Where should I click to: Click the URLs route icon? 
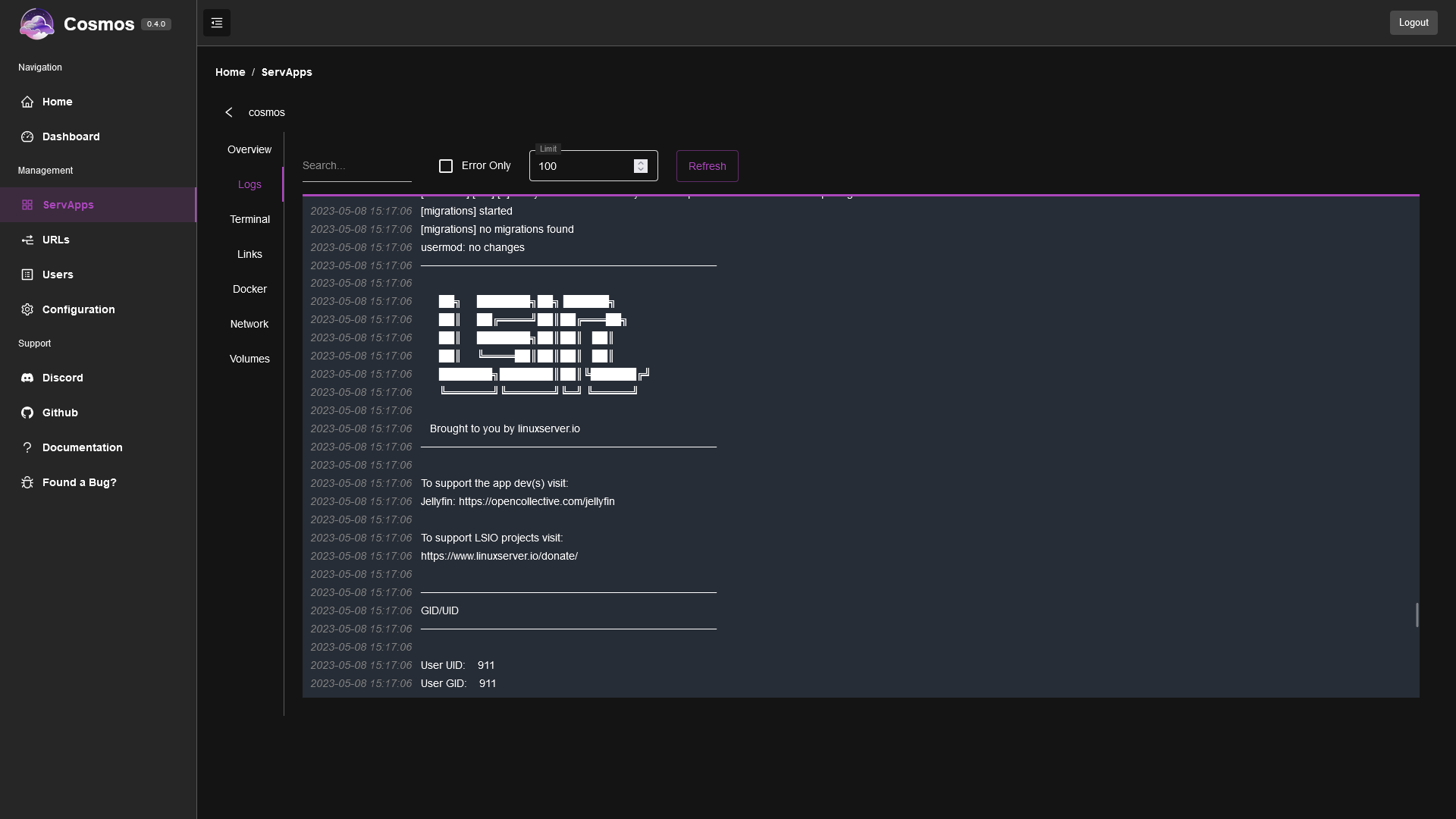pyautogui.click(x=27, y=240)
